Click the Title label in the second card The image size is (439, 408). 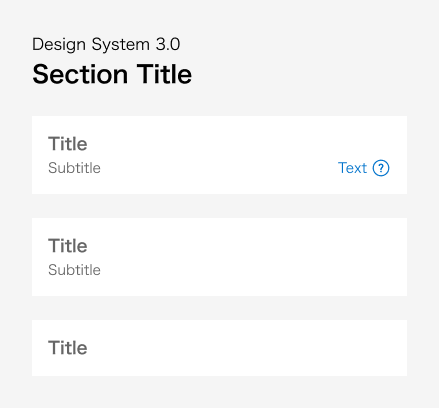pos(68,246)
